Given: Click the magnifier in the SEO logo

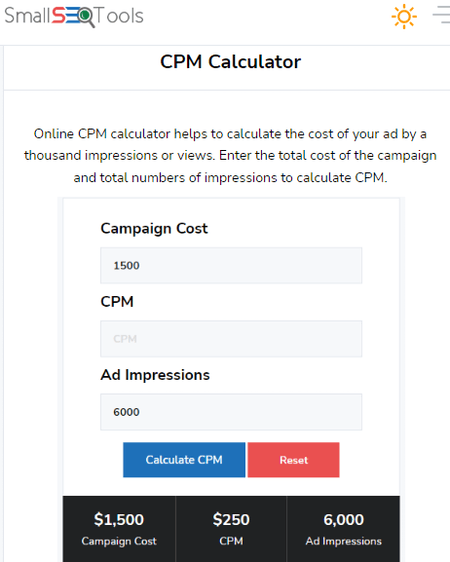Looking at the screenshot, I should (x=87, y=17).
